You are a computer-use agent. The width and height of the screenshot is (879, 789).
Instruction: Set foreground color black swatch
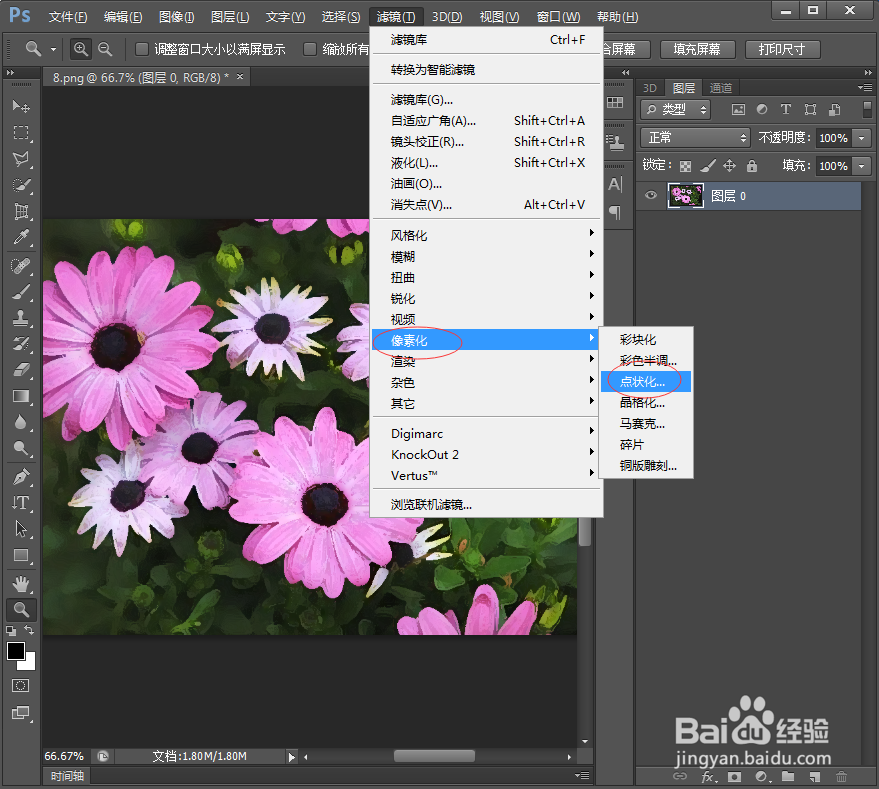(15, 650)
